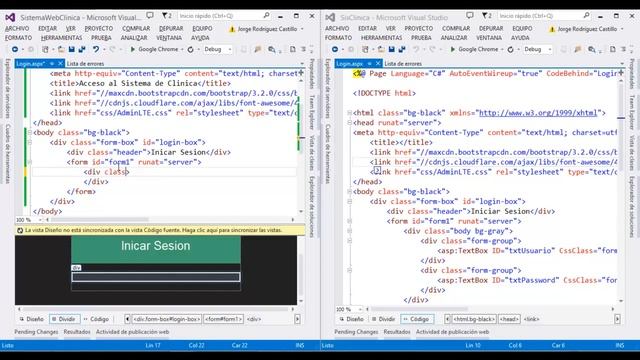The image size is (640, 360).
Task: Collapse head tag outline in SisClinca editor
Action: point(349,123)
